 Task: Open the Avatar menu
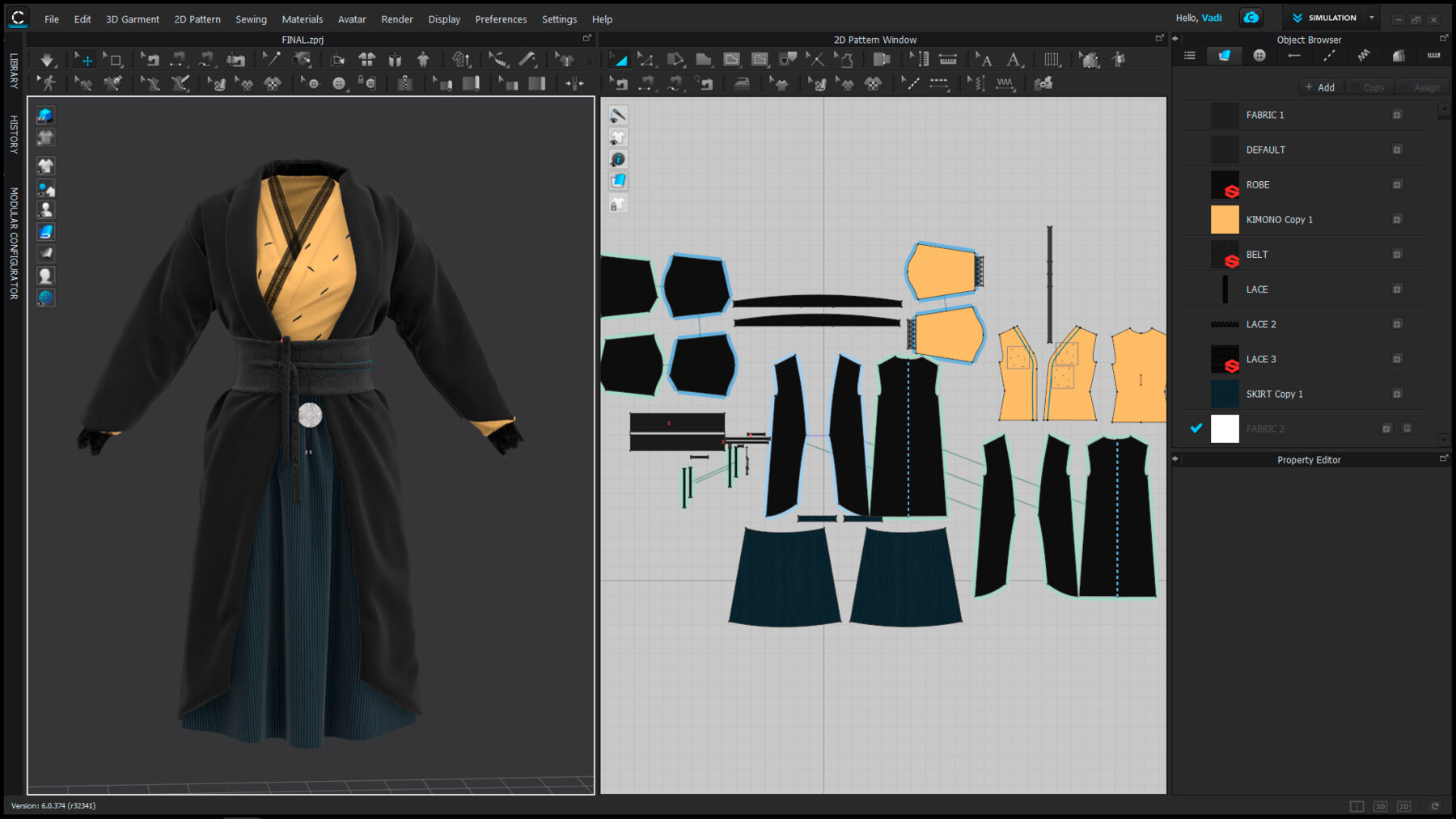point(352,19)
